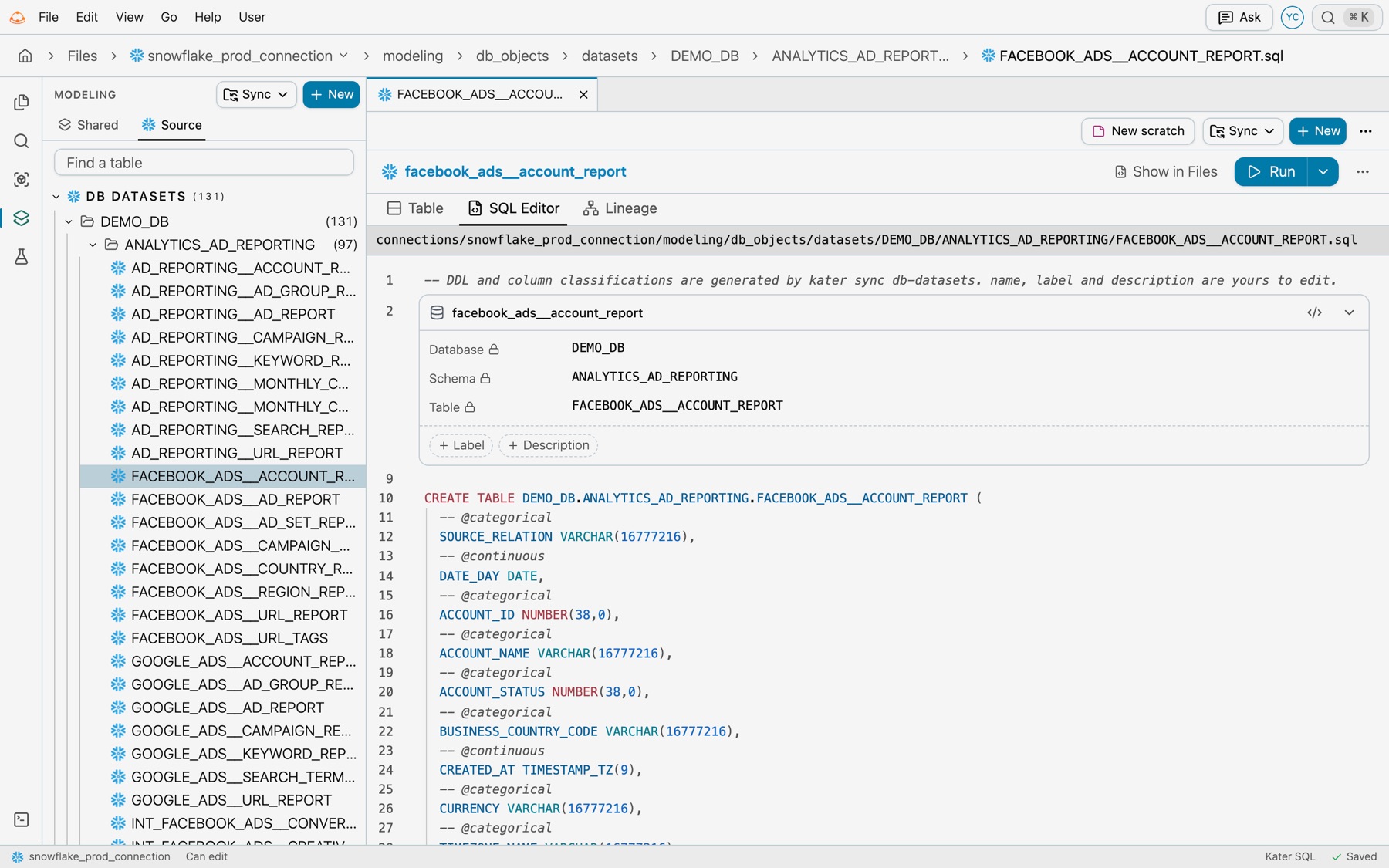Open the Edit menu
This screenshot has width=1389, height=868.
pyautogui.click(x=86, y=17)
